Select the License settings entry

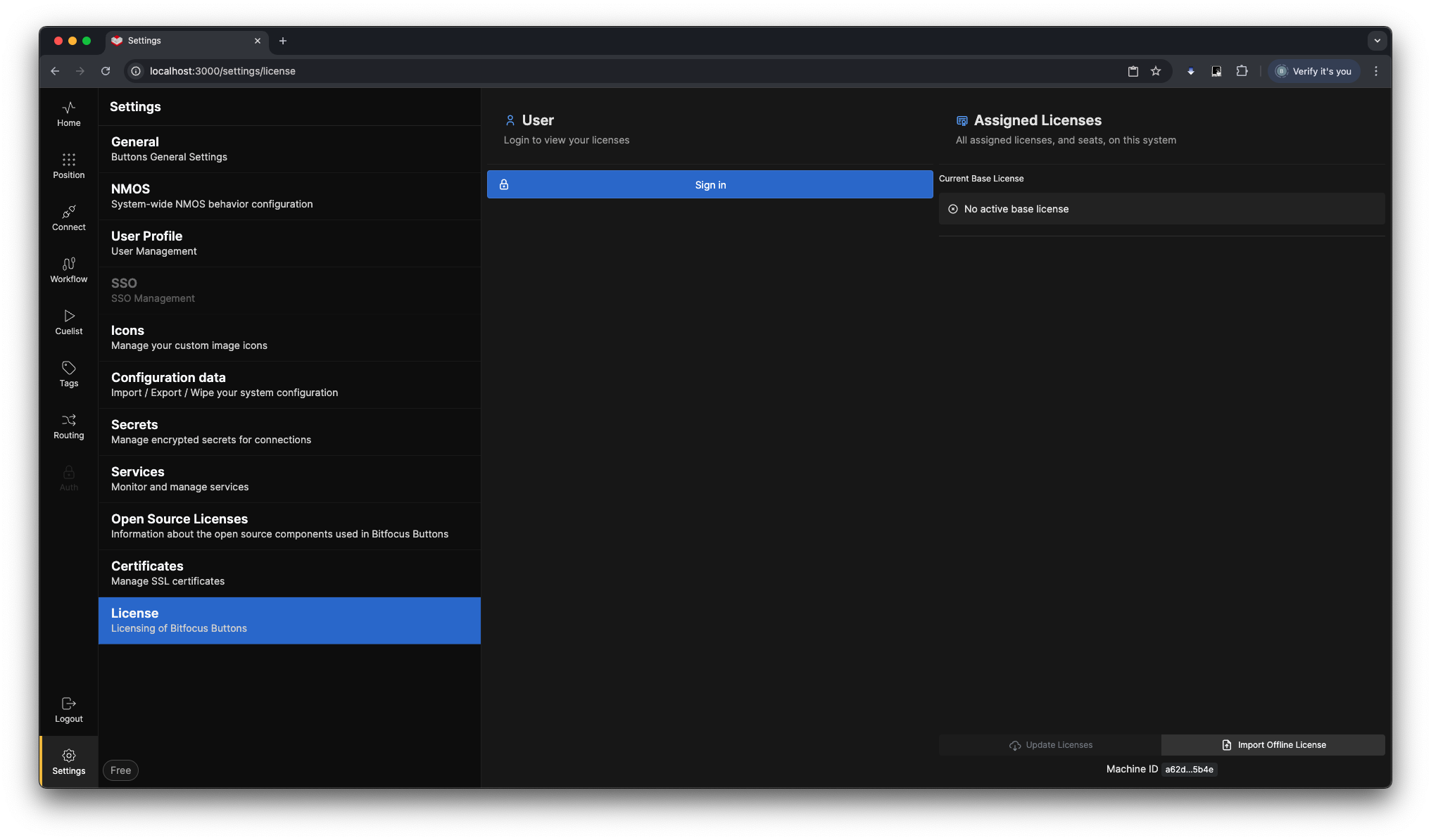(289, 621)
